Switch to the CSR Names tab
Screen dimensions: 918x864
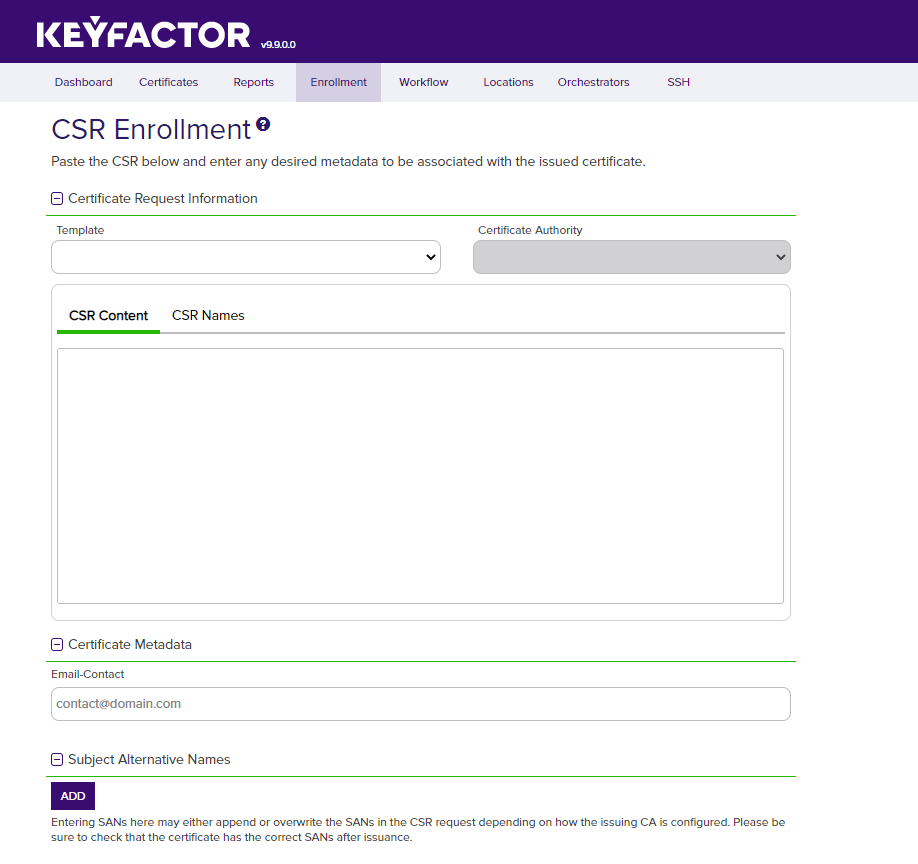[x=208, y=316]
